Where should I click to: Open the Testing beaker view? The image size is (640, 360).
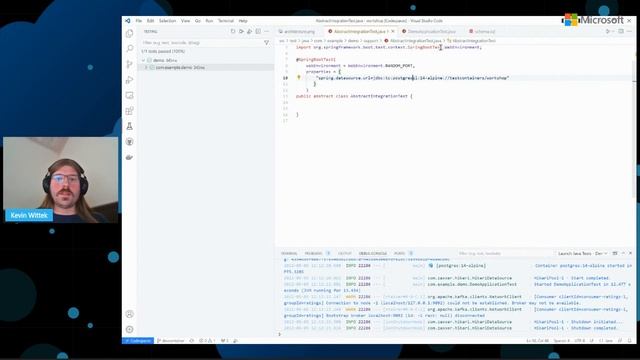pos(129,126)
